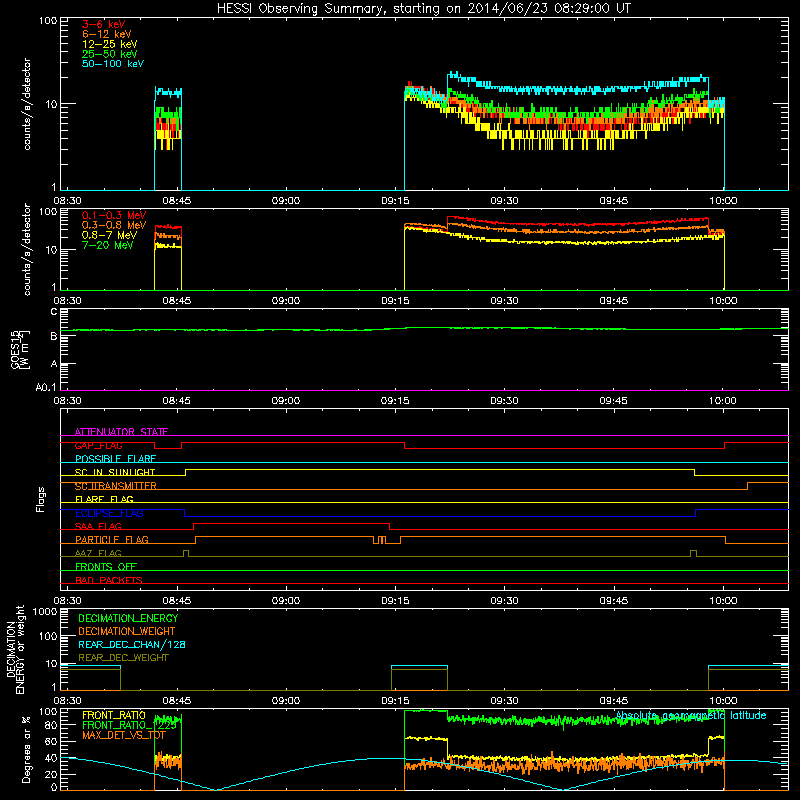Image resolution: width=800 pixels, height=800 pixels.
Task: Click the green GOES flux line near 09:00
Action: coord(286,330)
